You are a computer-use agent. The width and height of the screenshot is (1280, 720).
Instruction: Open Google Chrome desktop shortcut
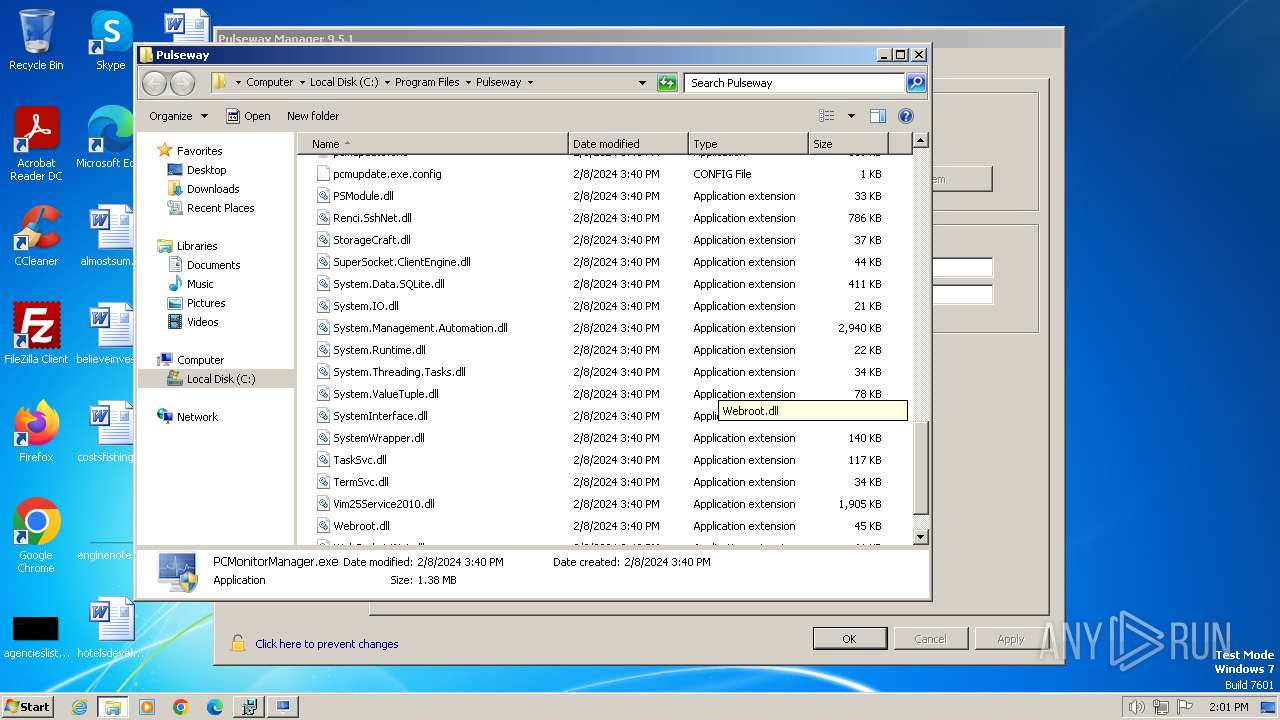click(36, 536)
